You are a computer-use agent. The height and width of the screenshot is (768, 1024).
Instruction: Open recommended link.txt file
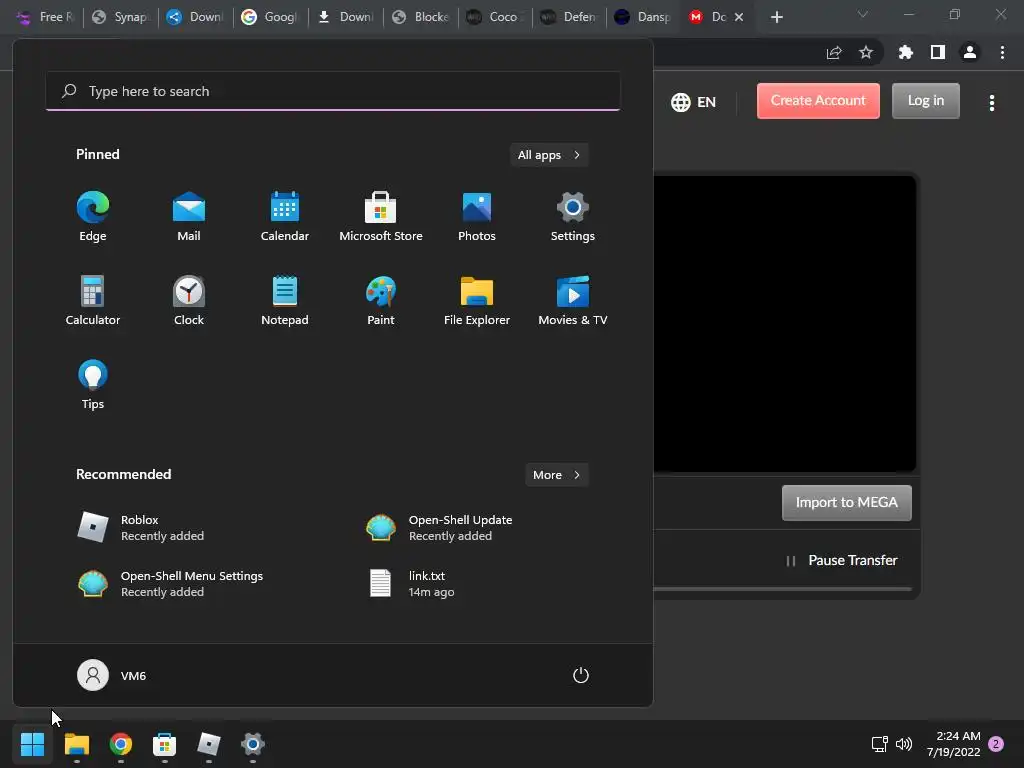(411, 584)
